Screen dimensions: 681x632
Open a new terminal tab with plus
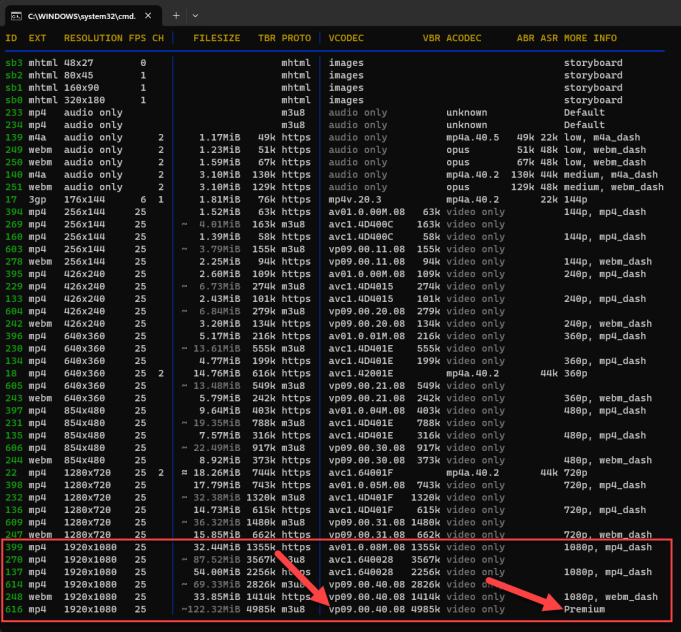click(176, 15)
